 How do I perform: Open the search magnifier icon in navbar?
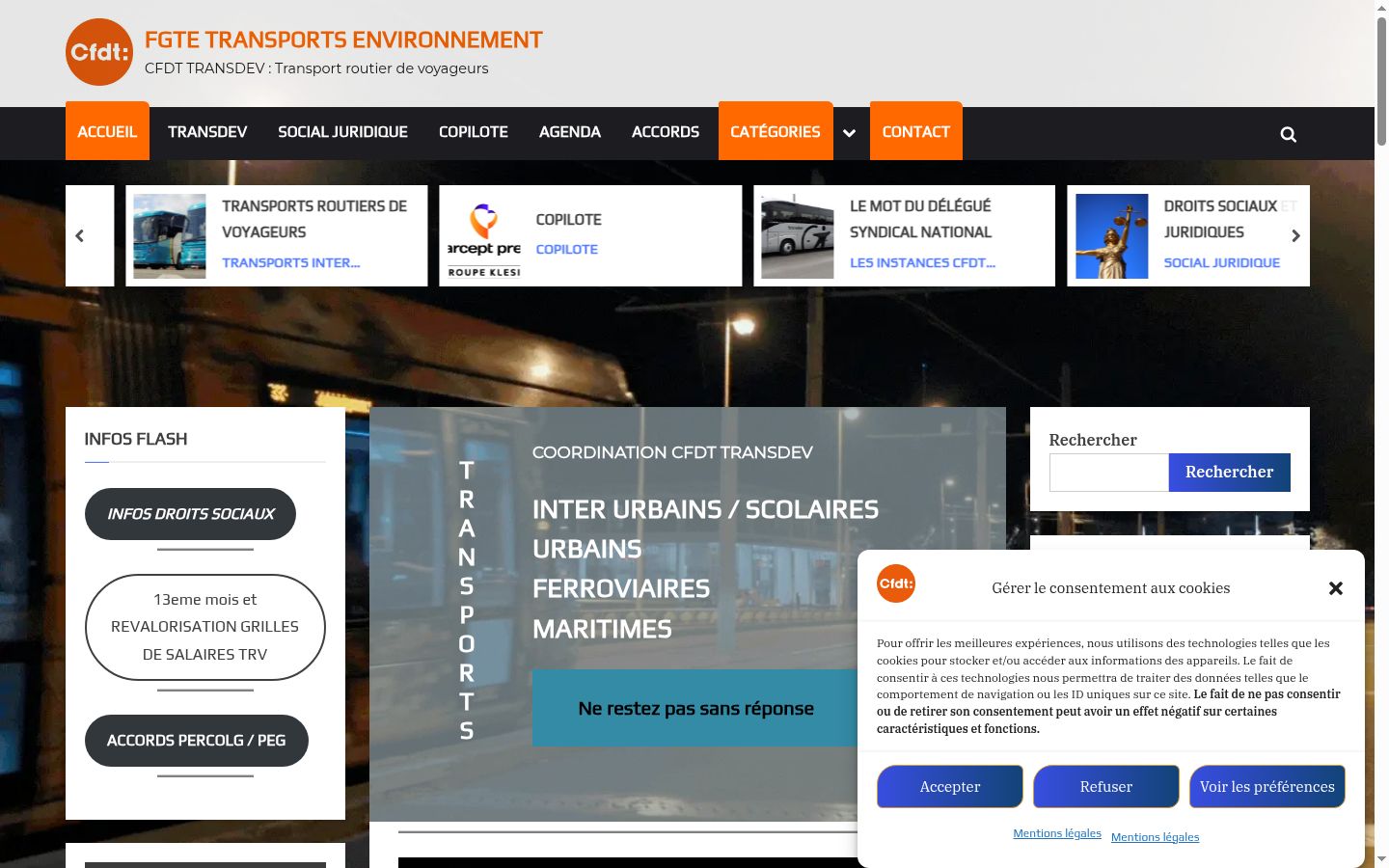click(1288, 134)
